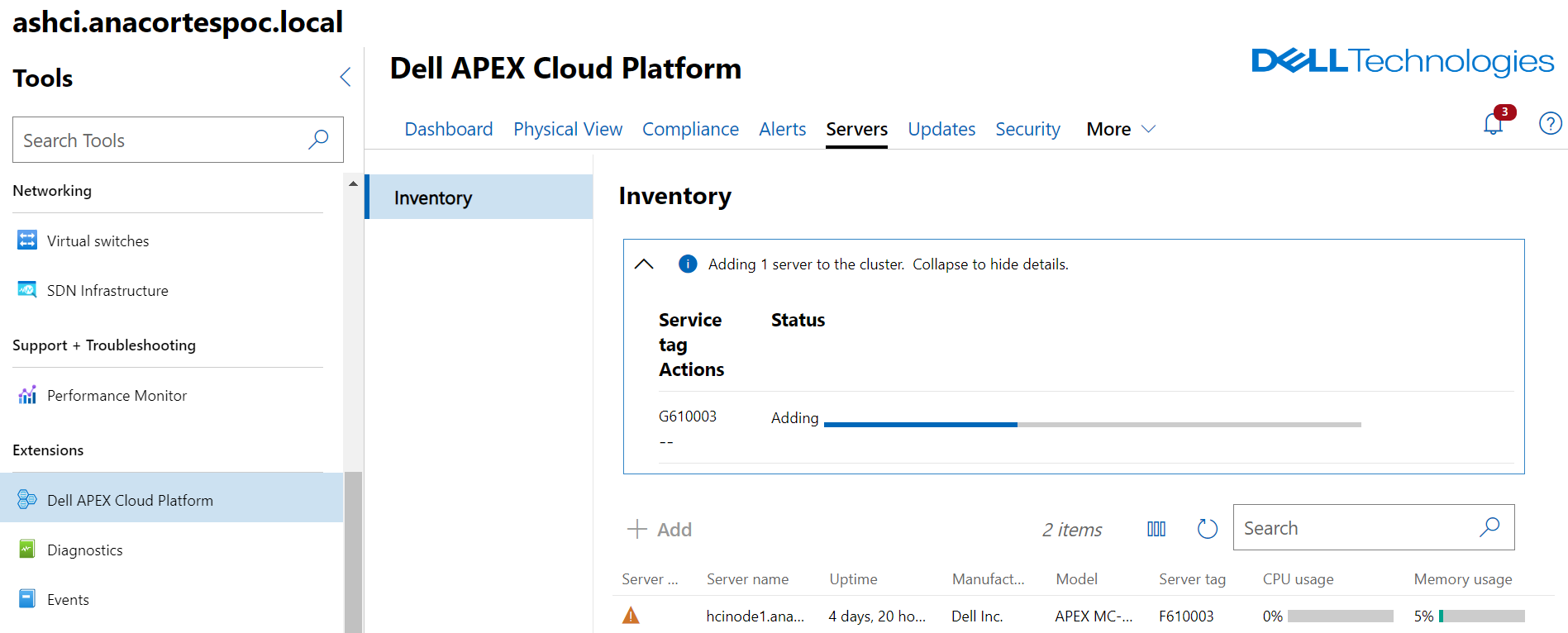Click the refresh inventory icon
1568x633 pixels.
coord(1207,529)
